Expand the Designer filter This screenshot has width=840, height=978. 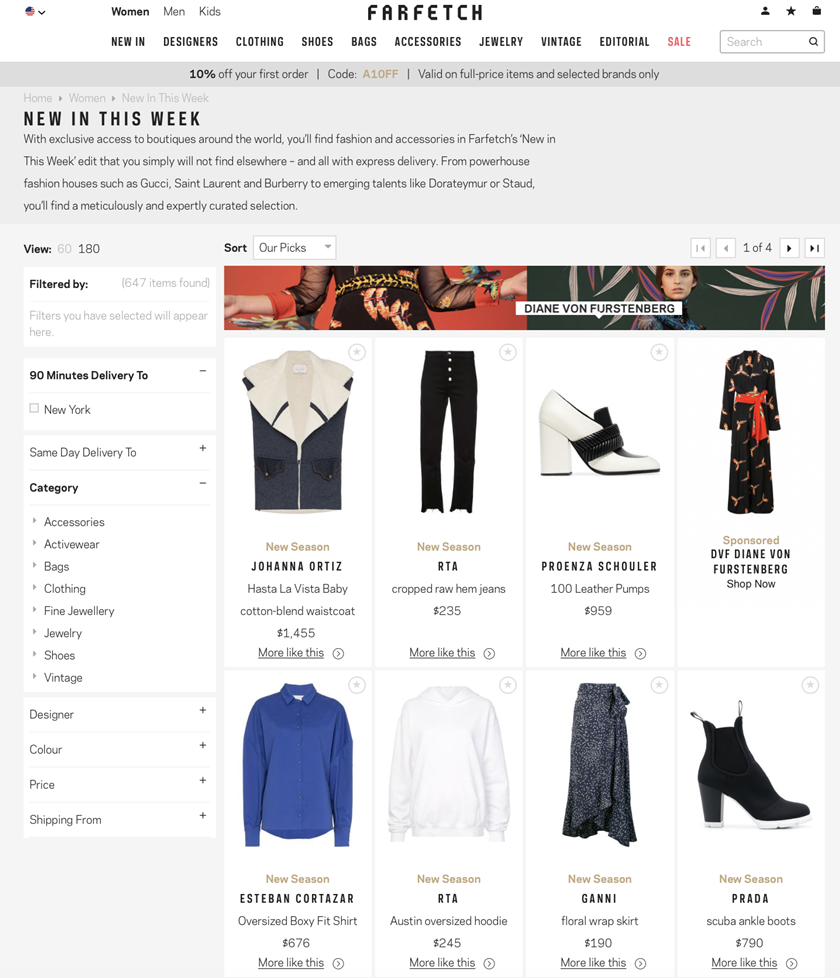(x=118, y=714)
